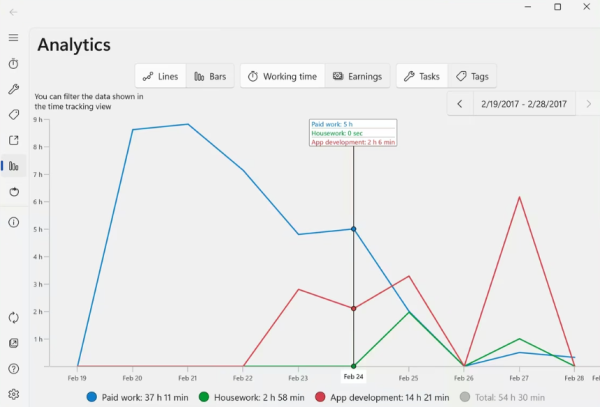Click the 'Housework: 2 h 58 min' legend text
Viewport: 600px width, 407px height.
pos(259,397)
